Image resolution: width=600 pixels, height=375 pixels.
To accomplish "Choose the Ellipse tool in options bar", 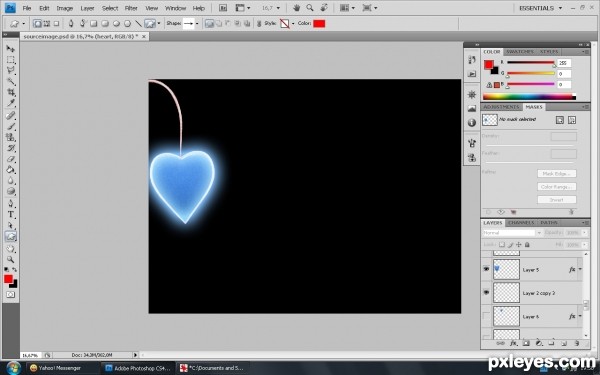I will click(116, 24).
